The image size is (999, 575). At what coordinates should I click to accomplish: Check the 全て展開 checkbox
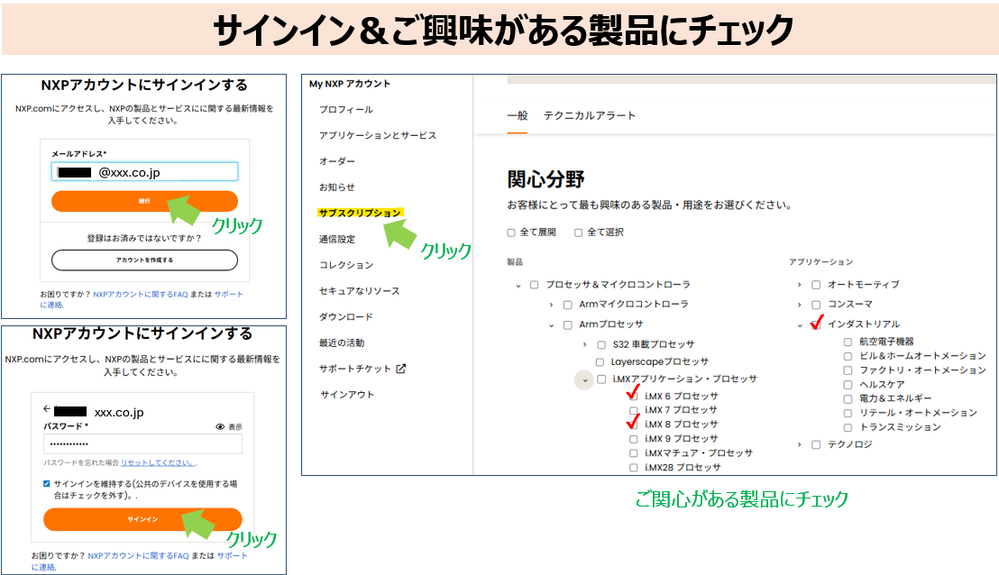[511, 232]
